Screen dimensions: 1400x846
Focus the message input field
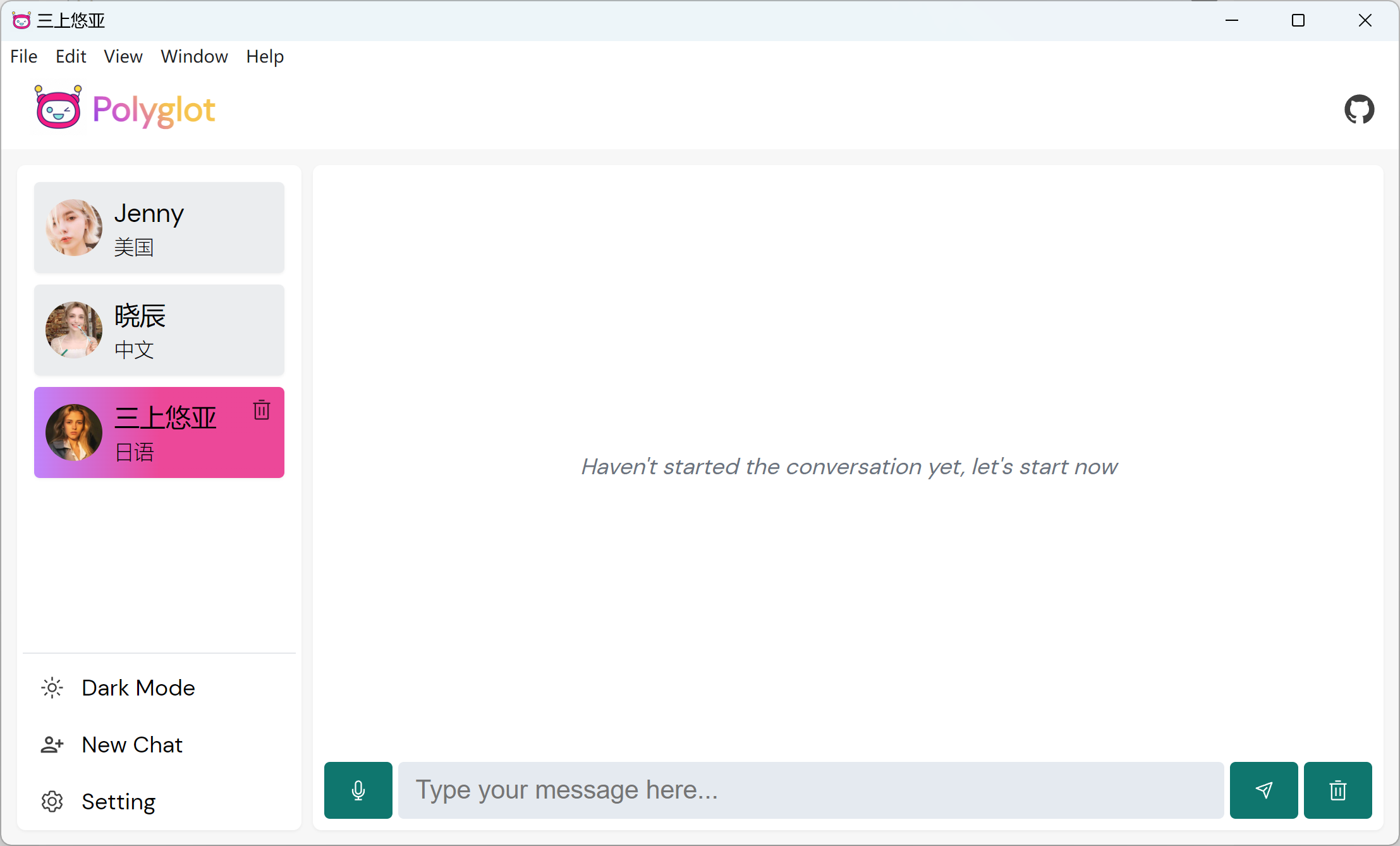pyautogui.click(x=810, y=790)
